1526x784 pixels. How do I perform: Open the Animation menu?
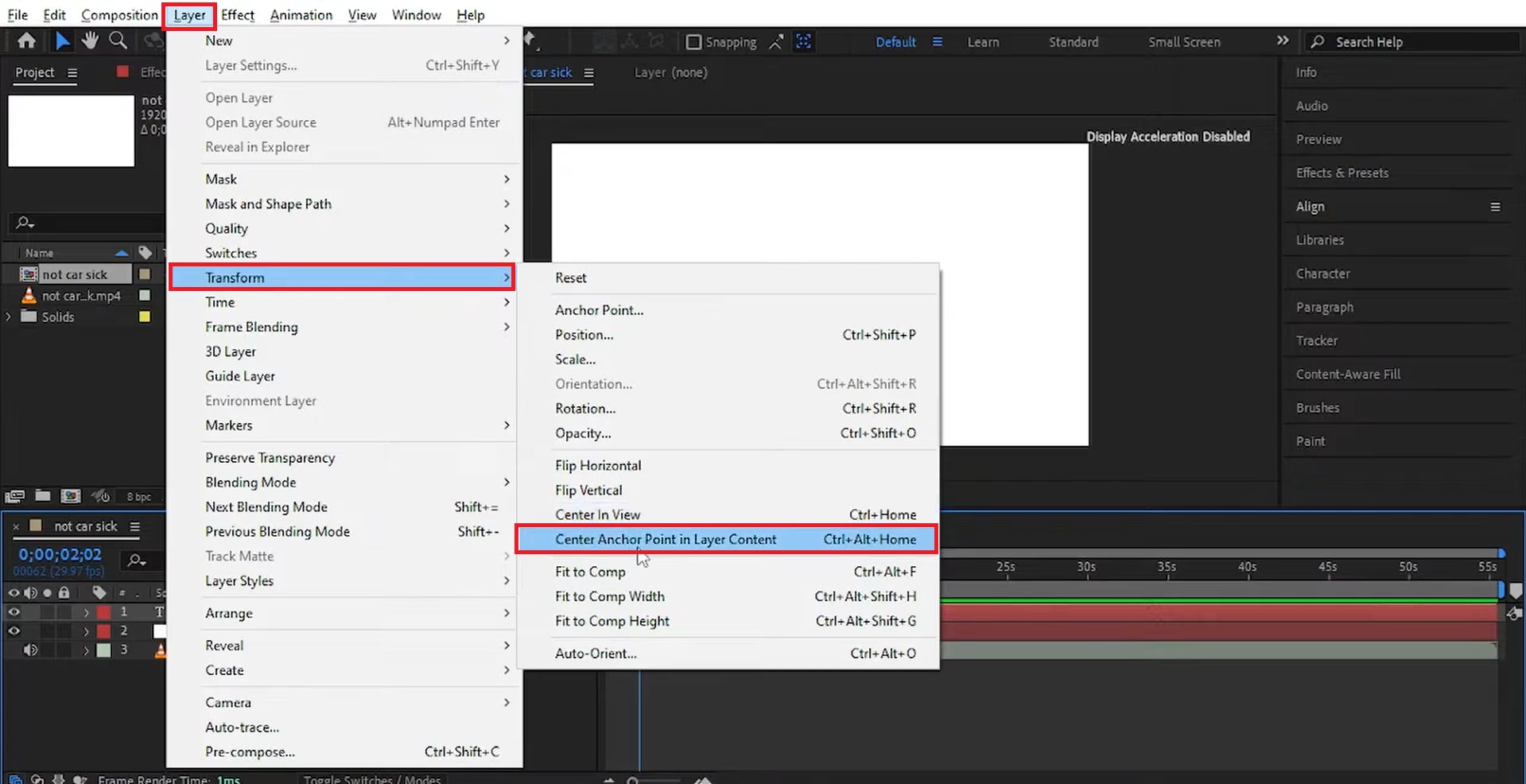click(301, 14)
